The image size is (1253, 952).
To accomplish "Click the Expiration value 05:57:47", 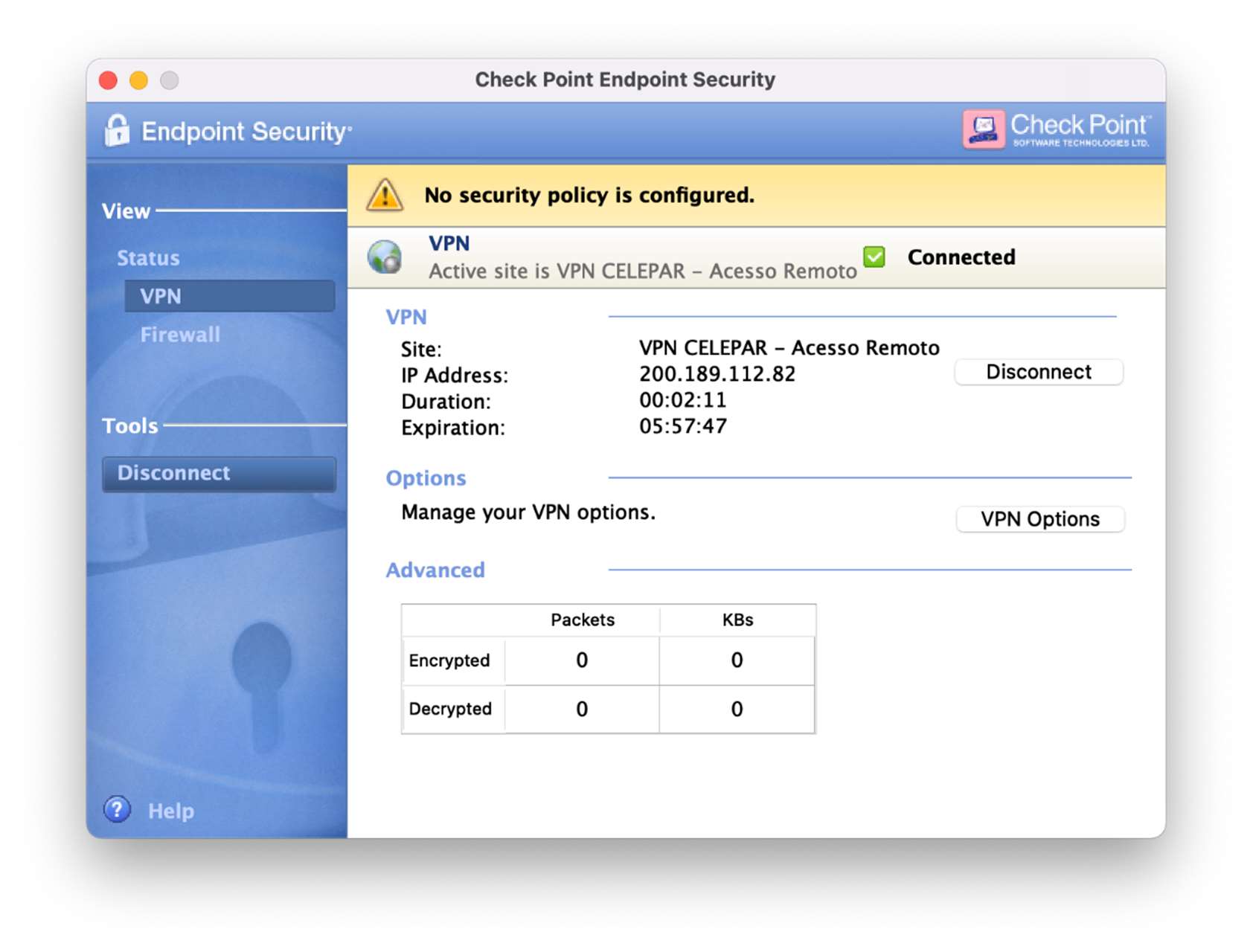I will (683, 426).
